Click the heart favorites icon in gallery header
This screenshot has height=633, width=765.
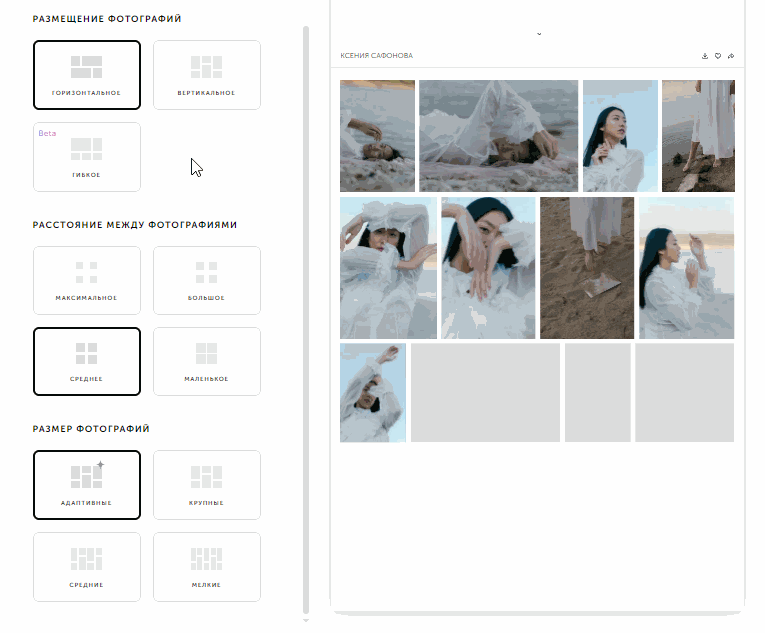point(718,56)
